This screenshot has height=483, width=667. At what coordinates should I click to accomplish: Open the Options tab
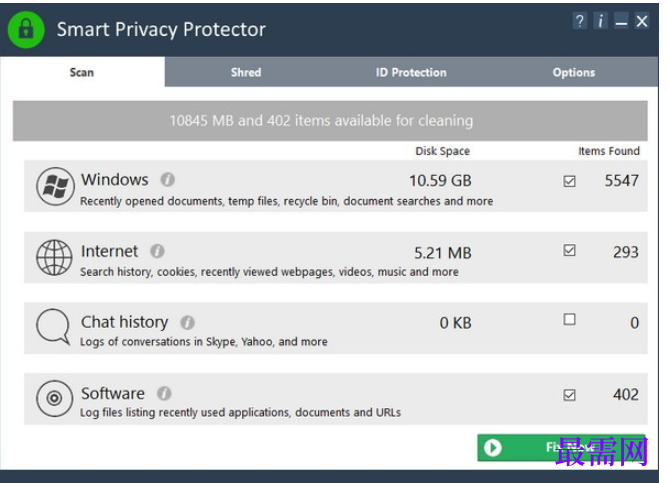coord(574,72)
